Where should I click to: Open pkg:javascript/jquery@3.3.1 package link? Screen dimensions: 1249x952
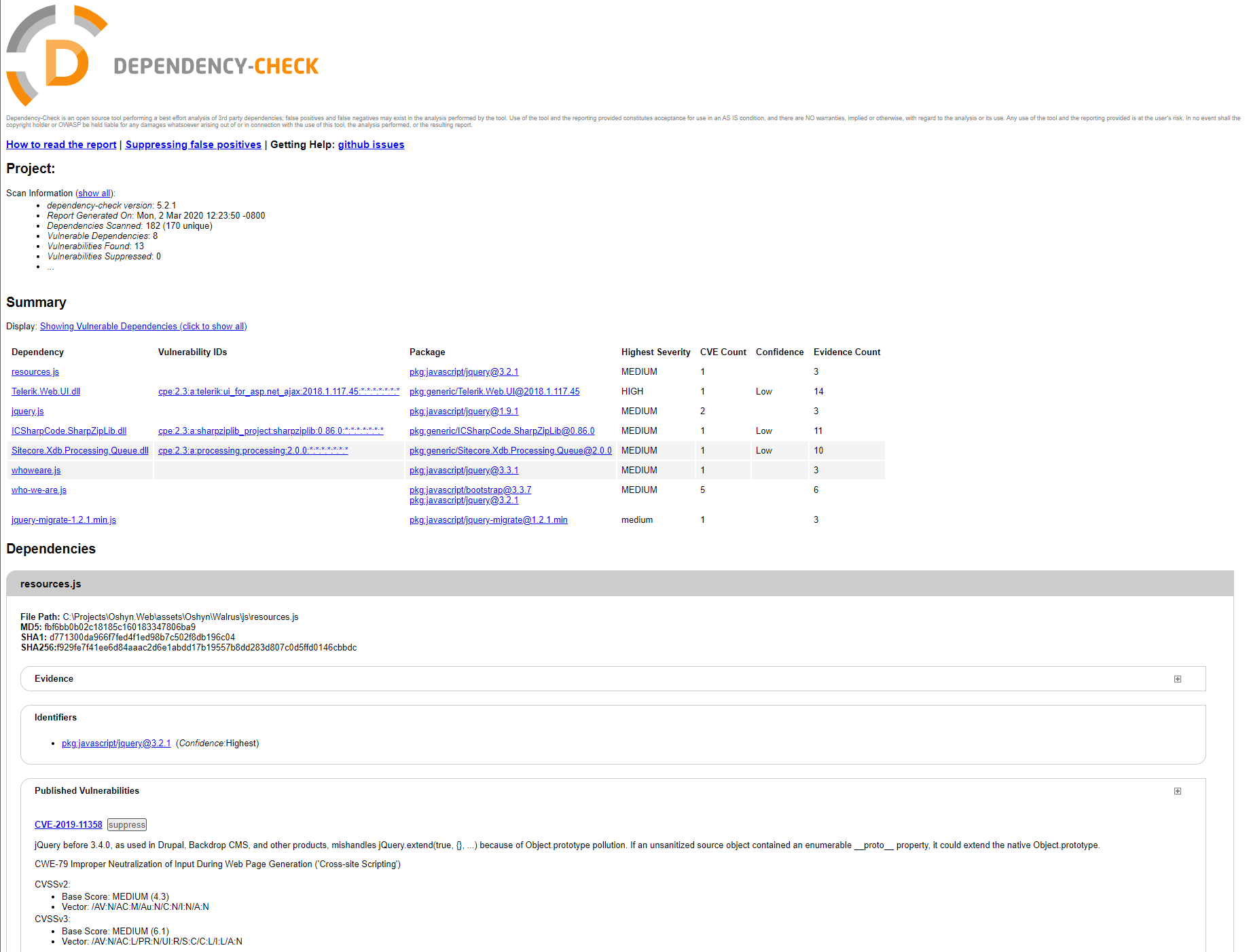[x=464, y=471]
